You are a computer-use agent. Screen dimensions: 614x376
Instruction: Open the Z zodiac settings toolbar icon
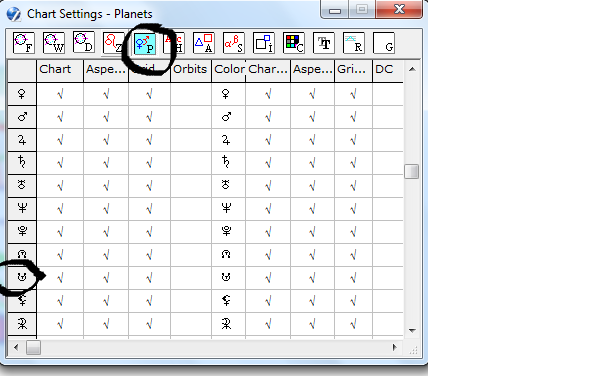(x=113, y=43)
